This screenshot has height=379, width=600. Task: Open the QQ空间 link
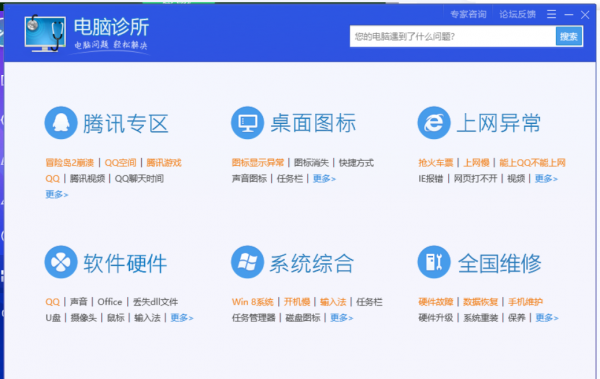(x=121, y=163)
